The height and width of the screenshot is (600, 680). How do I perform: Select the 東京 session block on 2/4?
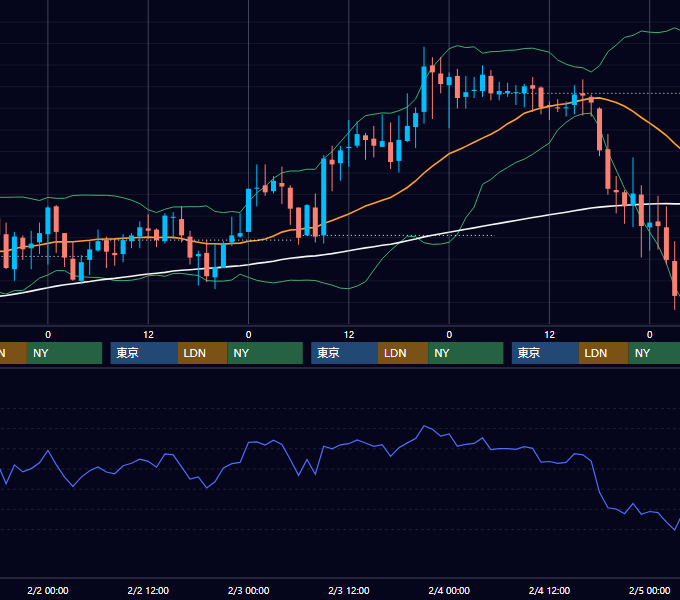545,353
